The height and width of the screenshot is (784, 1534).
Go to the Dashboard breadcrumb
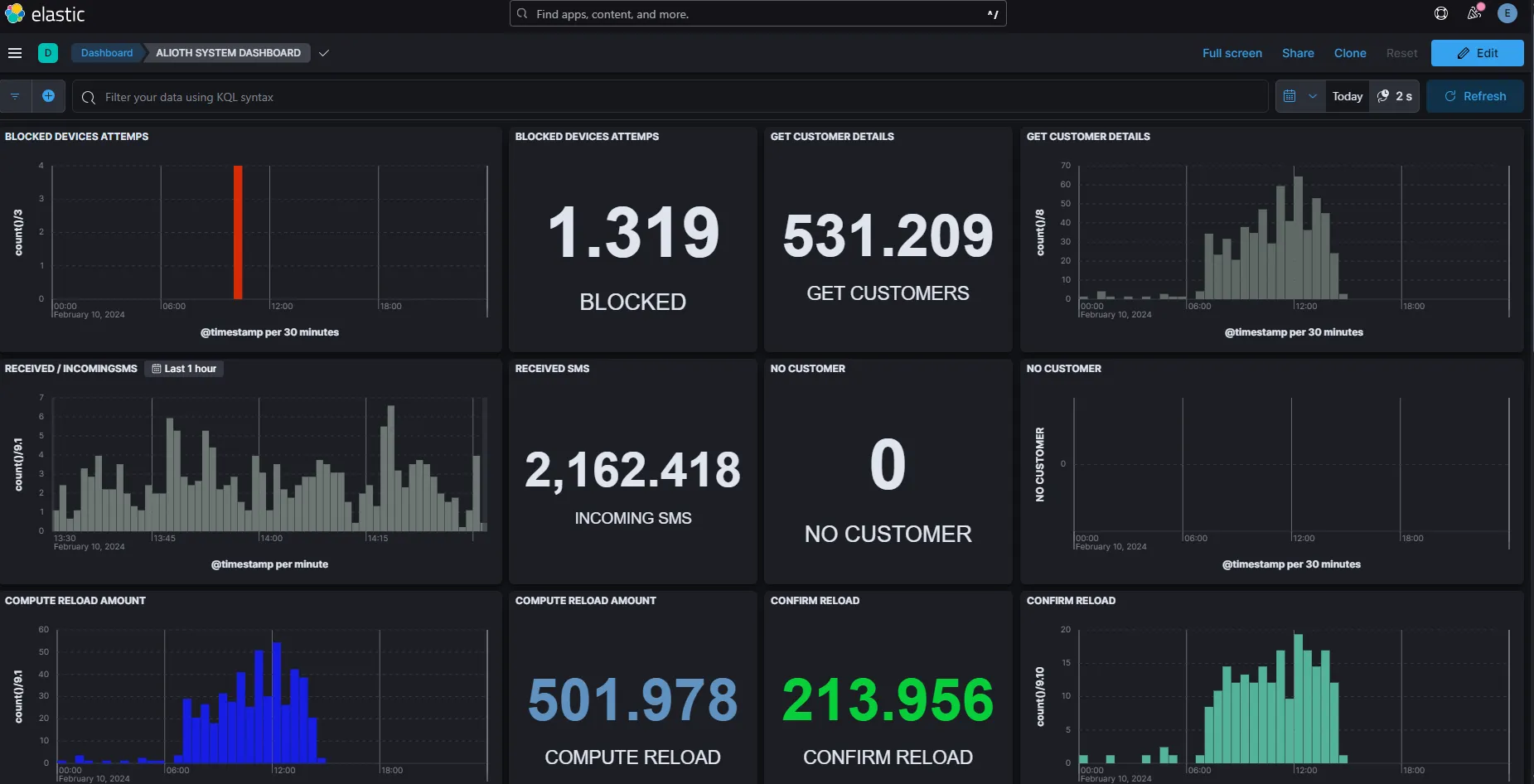(x=107, y=53)
